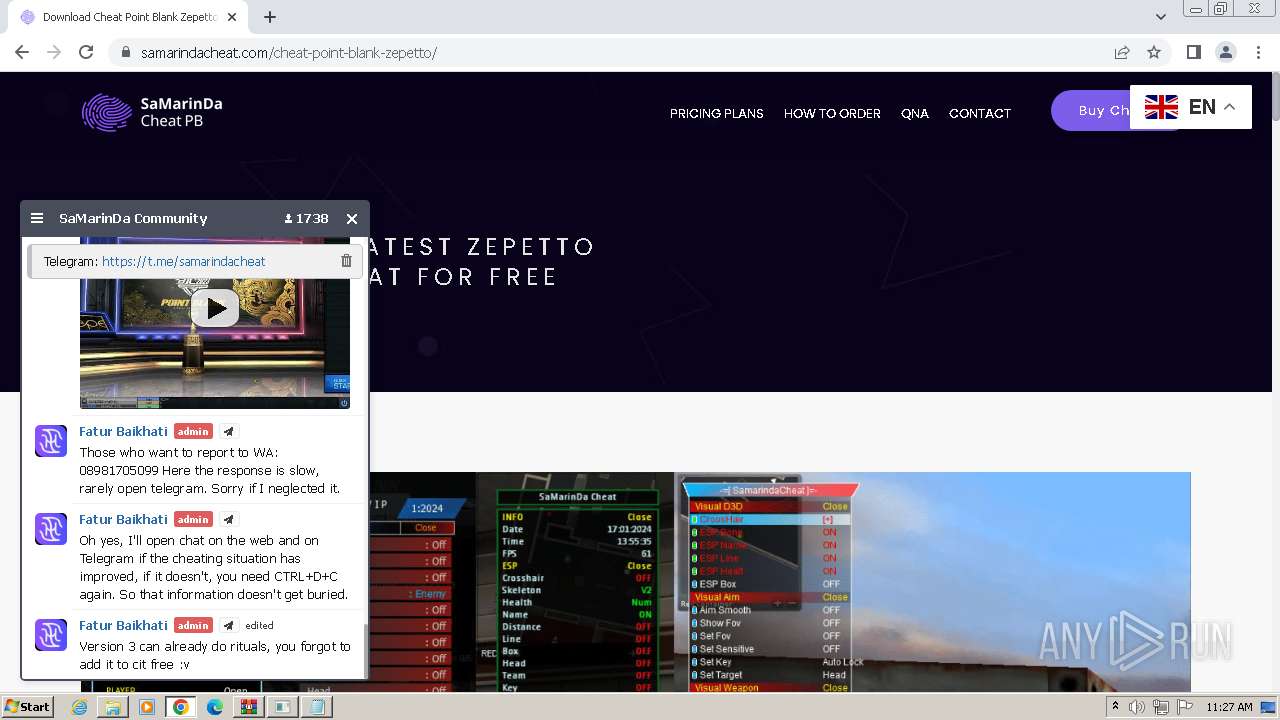Launch Microsoft Edge from taskbar
Screen dimensions: 1280x720
coord(215,707)
